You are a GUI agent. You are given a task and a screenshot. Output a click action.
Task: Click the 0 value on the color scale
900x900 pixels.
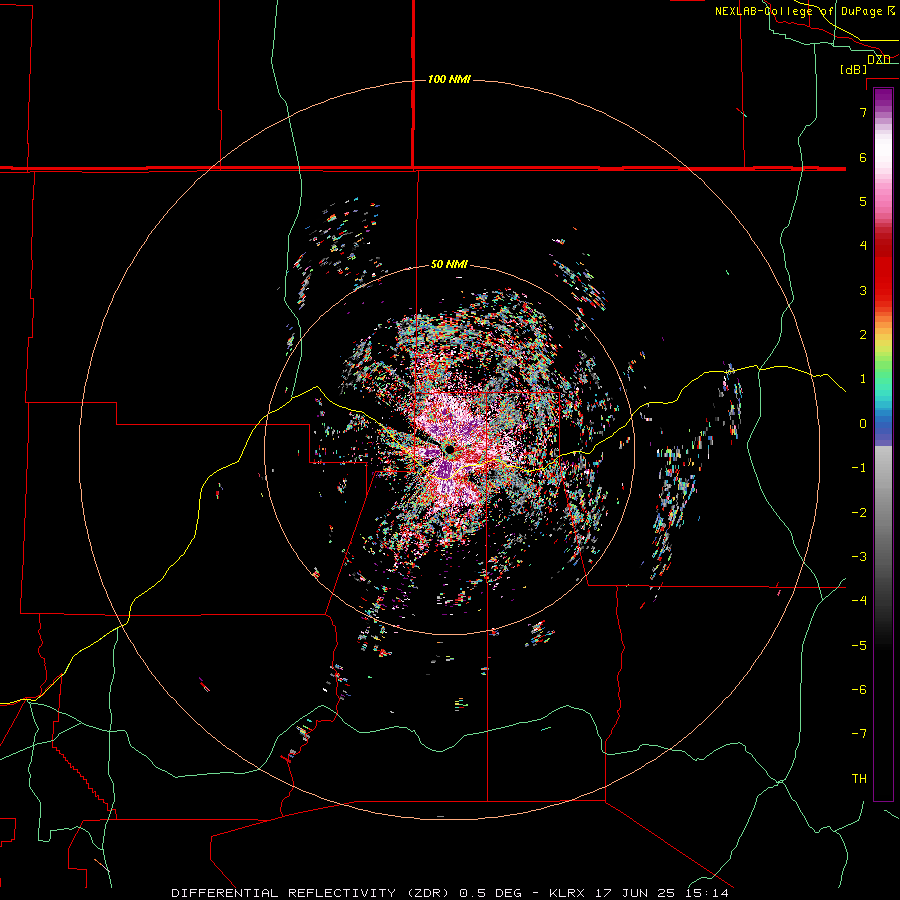[863, 424]
